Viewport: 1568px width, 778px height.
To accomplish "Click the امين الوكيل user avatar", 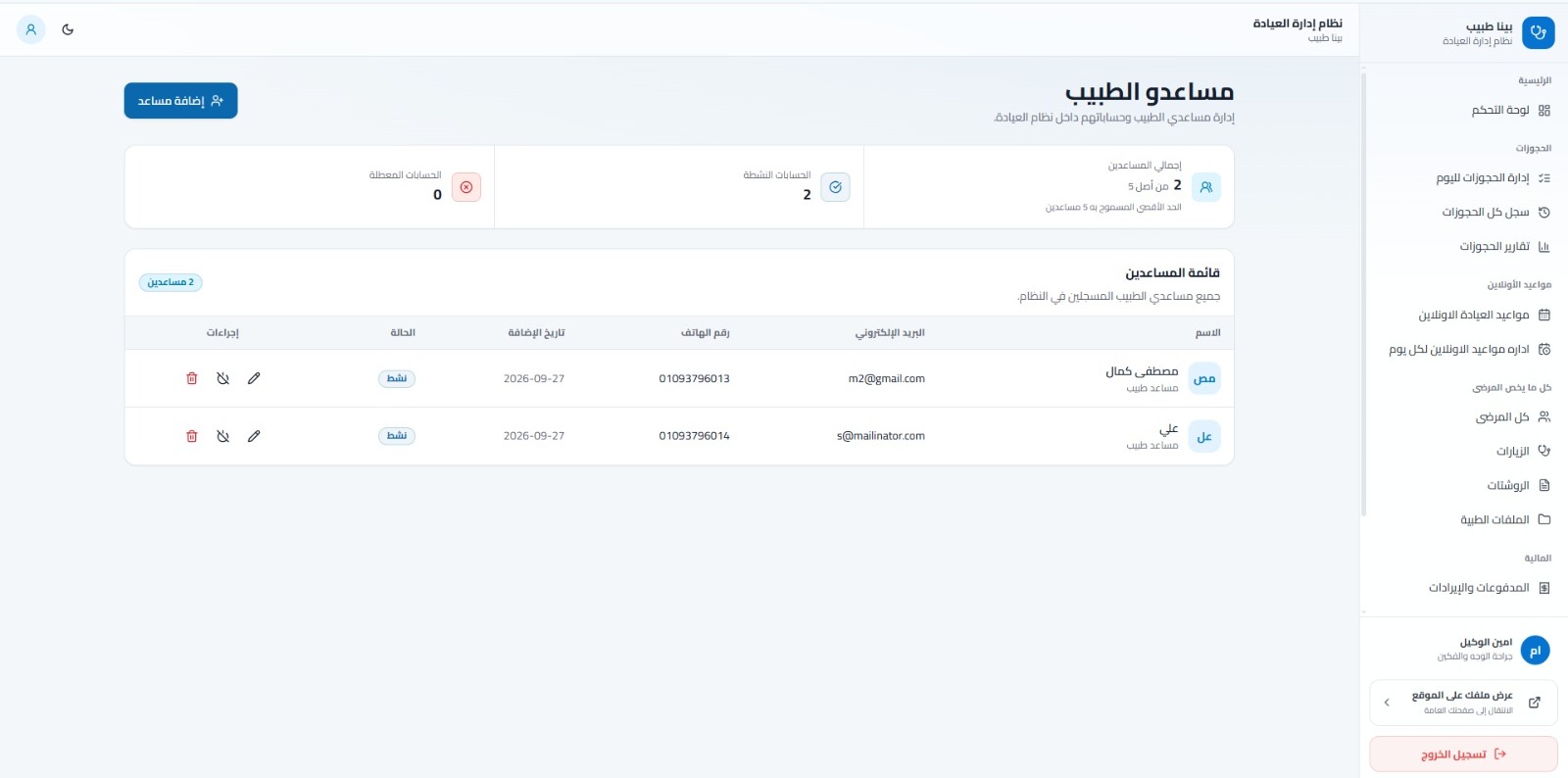I will coord(1535,651).
